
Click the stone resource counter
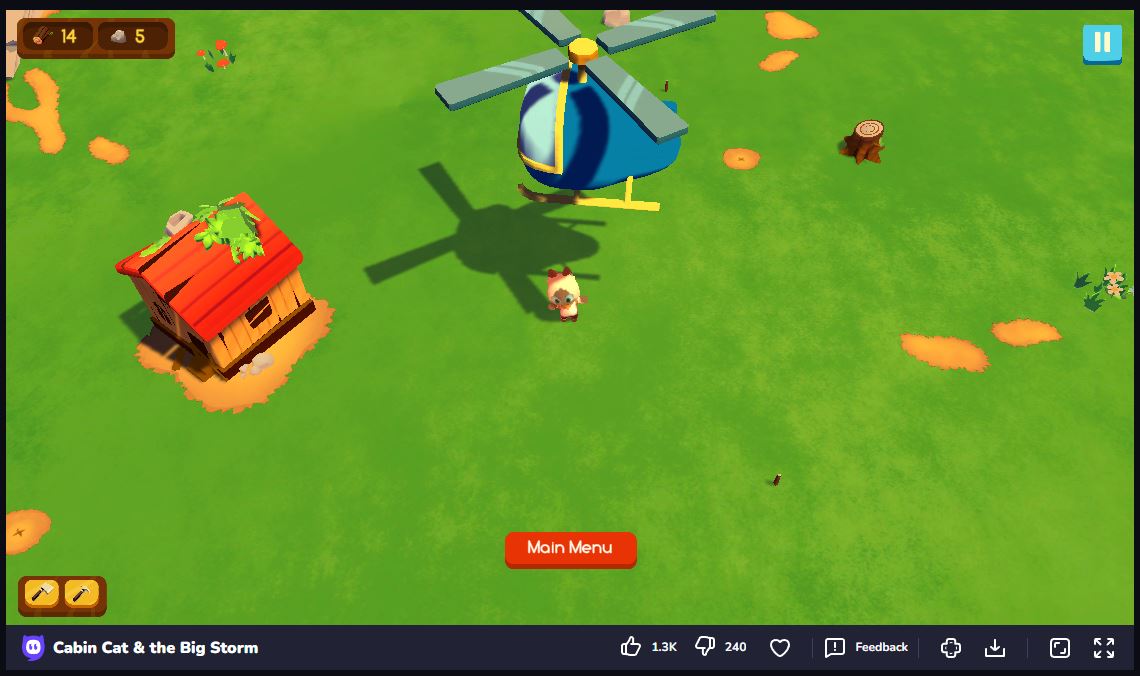[x=133, y=36]
